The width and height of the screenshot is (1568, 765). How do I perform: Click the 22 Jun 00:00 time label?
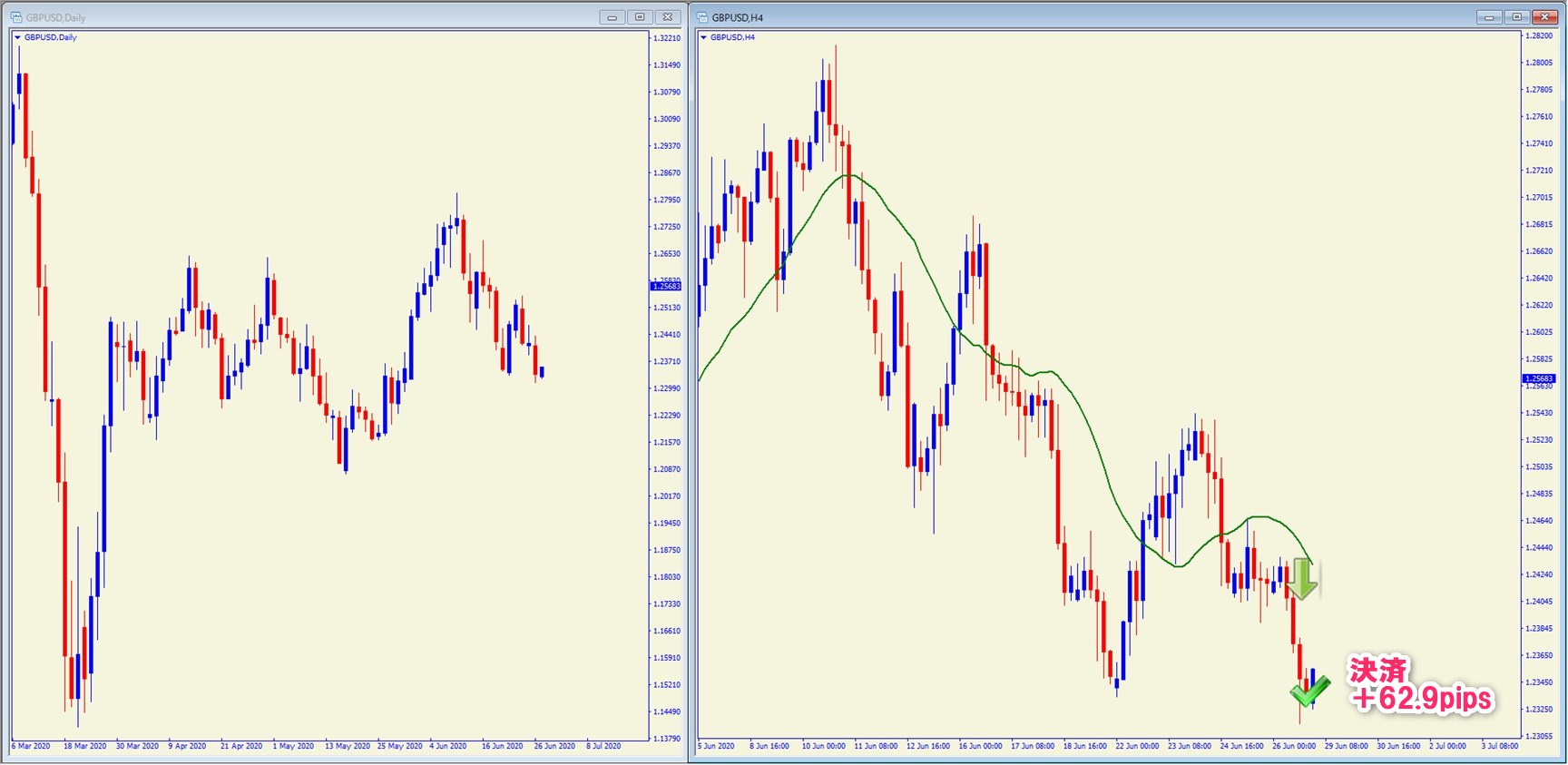(1137, 746)
